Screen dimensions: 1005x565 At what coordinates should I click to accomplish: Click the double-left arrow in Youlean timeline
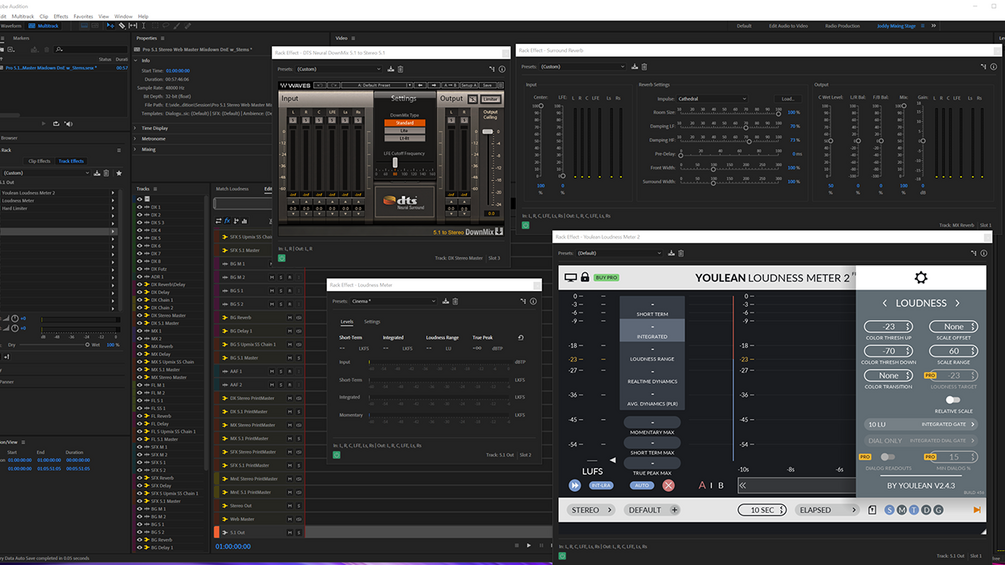click(742, 486)
